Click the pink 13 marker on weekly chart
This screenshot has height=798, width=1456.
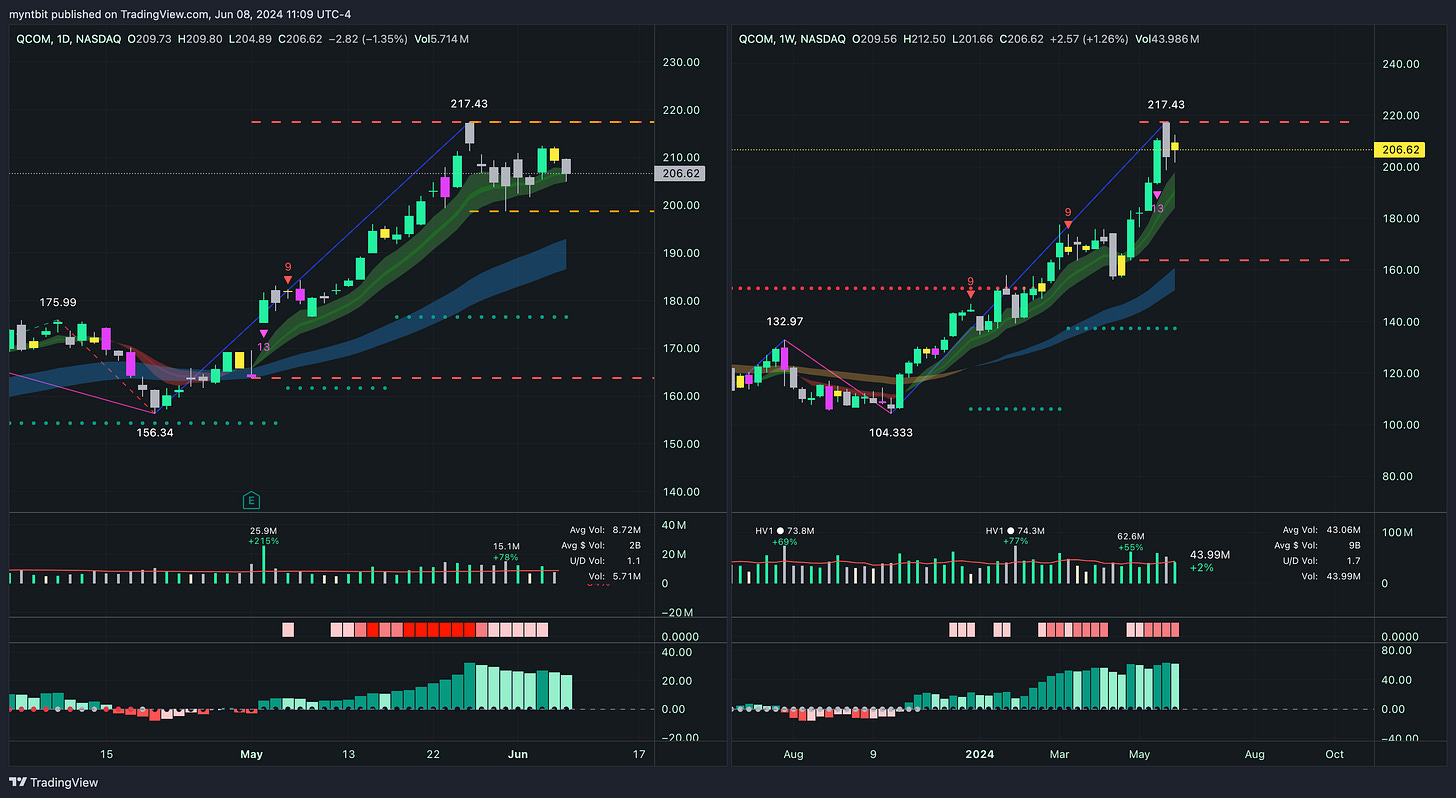tap(1157, 208)
